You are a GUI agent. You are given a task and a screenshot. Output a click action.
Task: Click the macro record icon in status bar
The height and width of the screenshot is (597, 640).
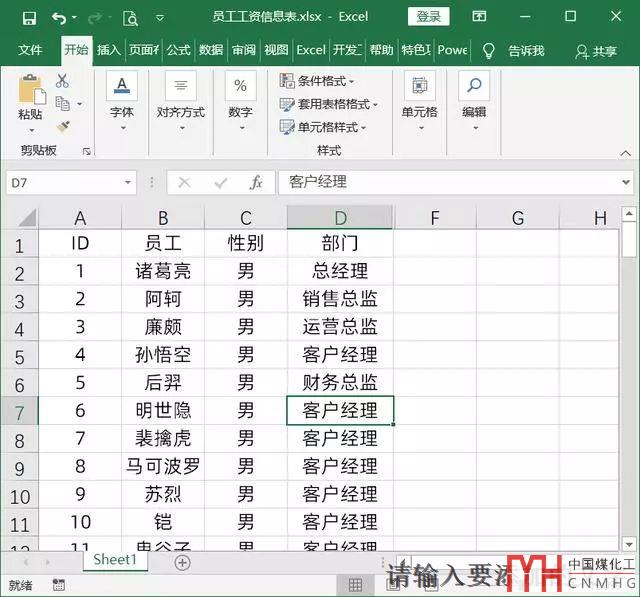pyautogui.click(x=58, y=585)
